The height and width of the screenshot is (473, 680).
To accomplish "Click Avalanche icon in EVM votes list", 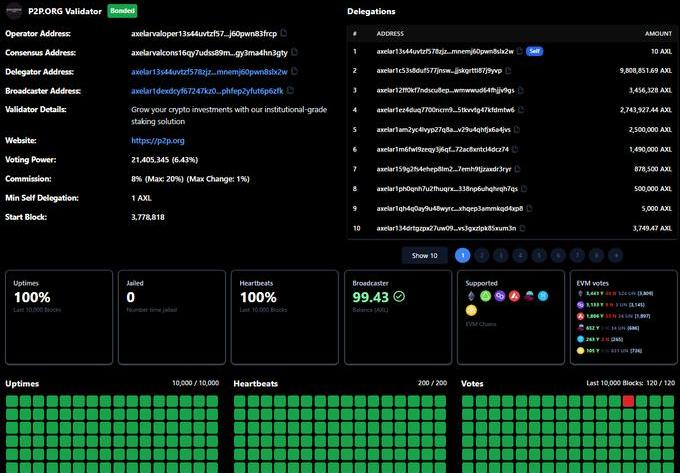I will pyautogui.click(x=580, y=316).
